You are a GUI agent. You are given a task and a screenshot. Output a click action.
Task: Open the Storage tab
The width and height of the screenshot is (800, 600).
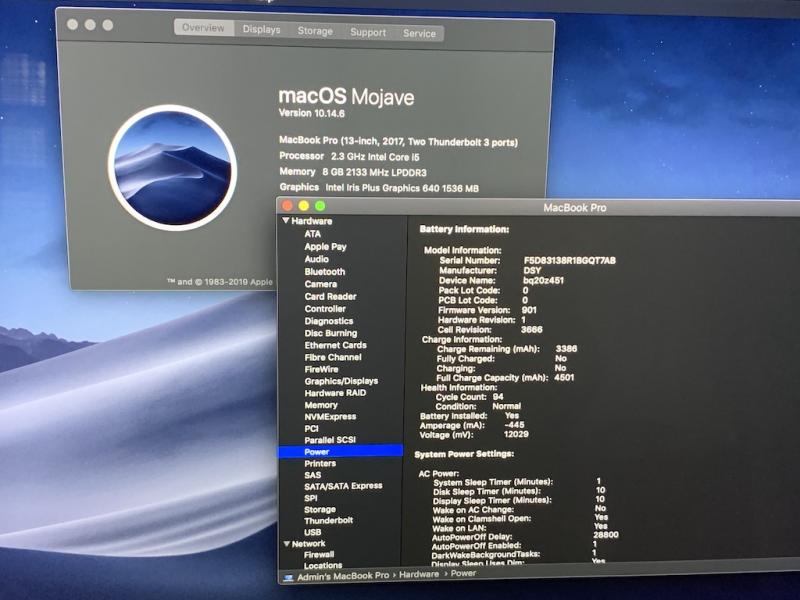[x=315, y=31]
